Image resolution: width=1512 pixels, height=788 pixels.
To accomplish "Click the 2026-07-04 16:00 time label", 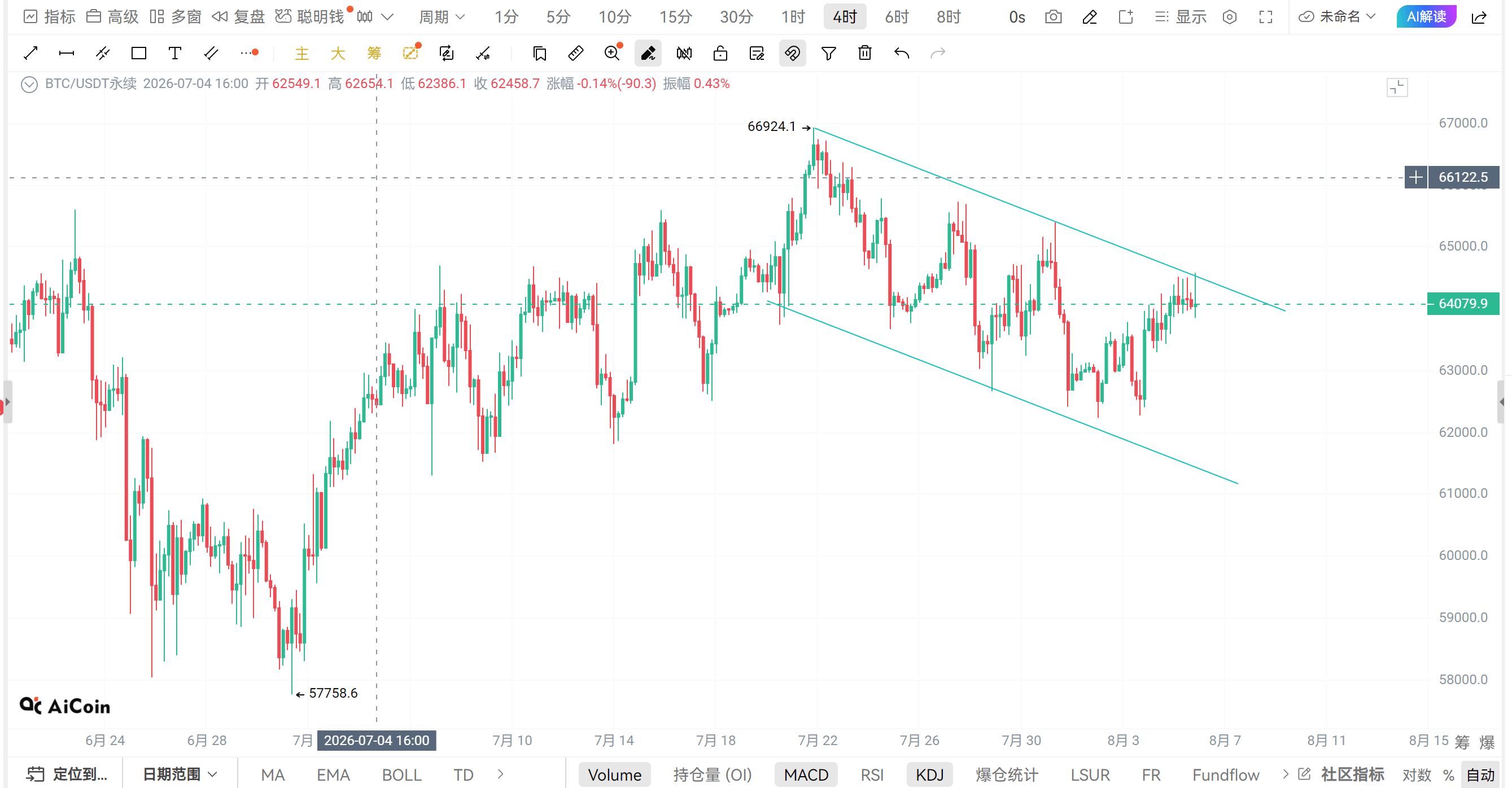I will 377,741.
